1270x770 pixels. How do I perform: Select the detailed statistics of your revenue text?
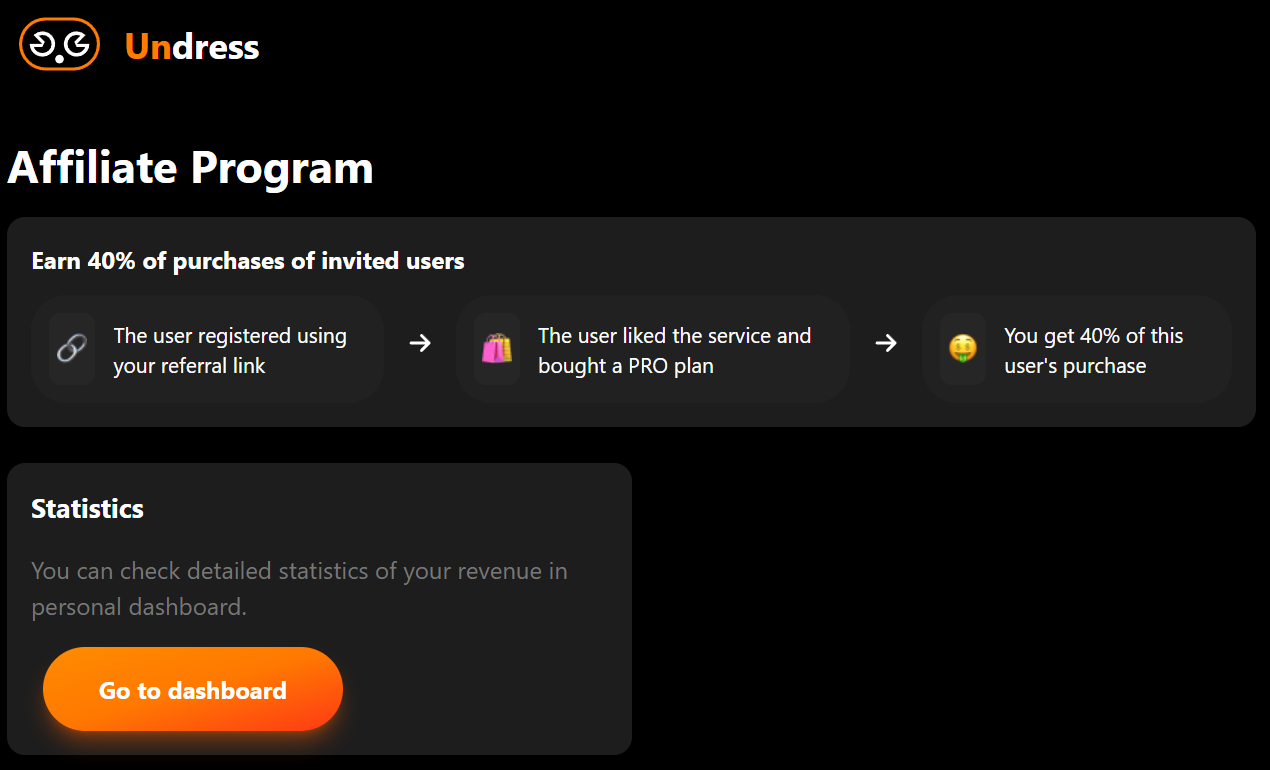coord(299,589)
